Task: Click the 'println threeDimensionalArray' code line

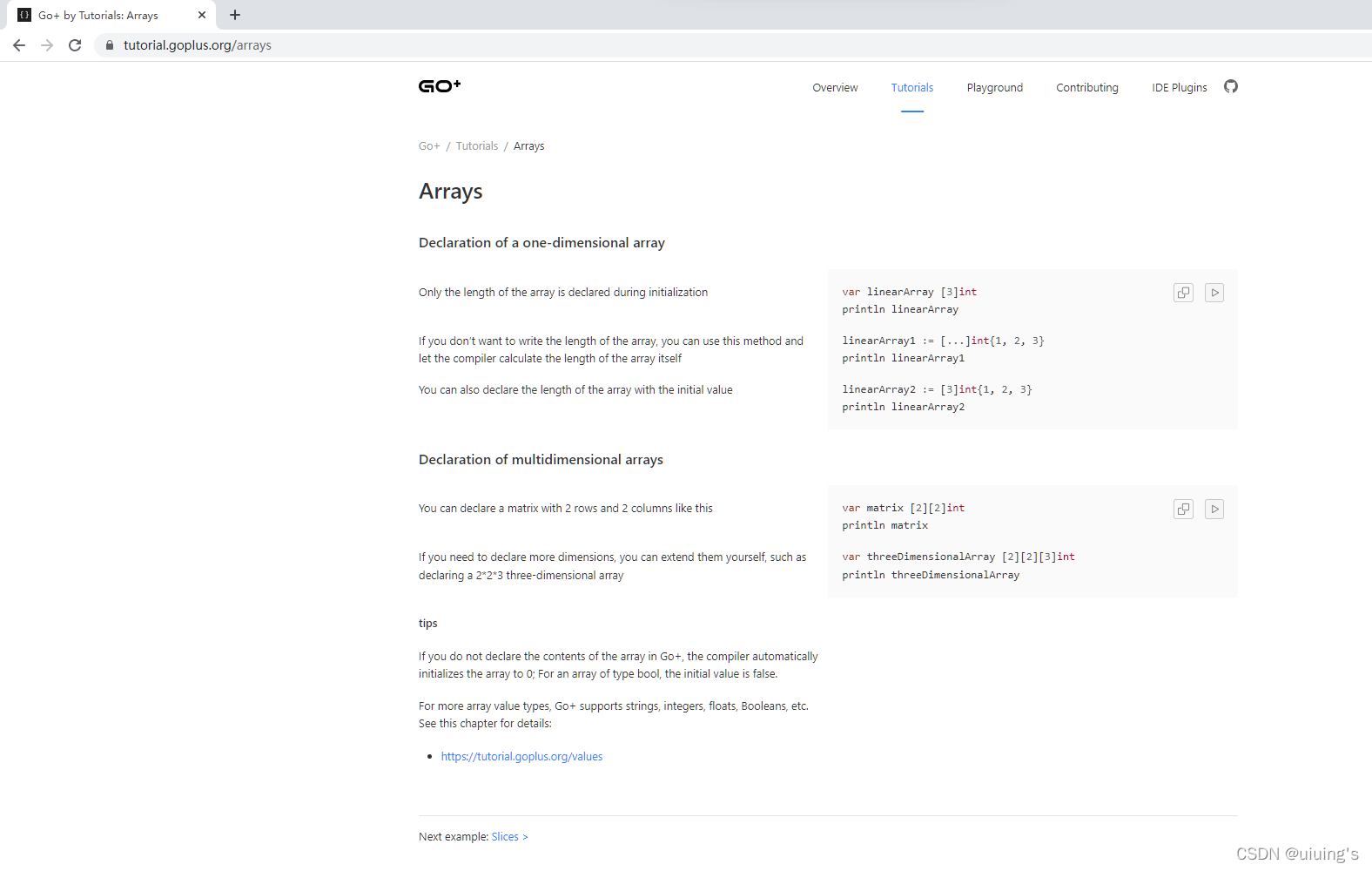Action: click(931, 576)
